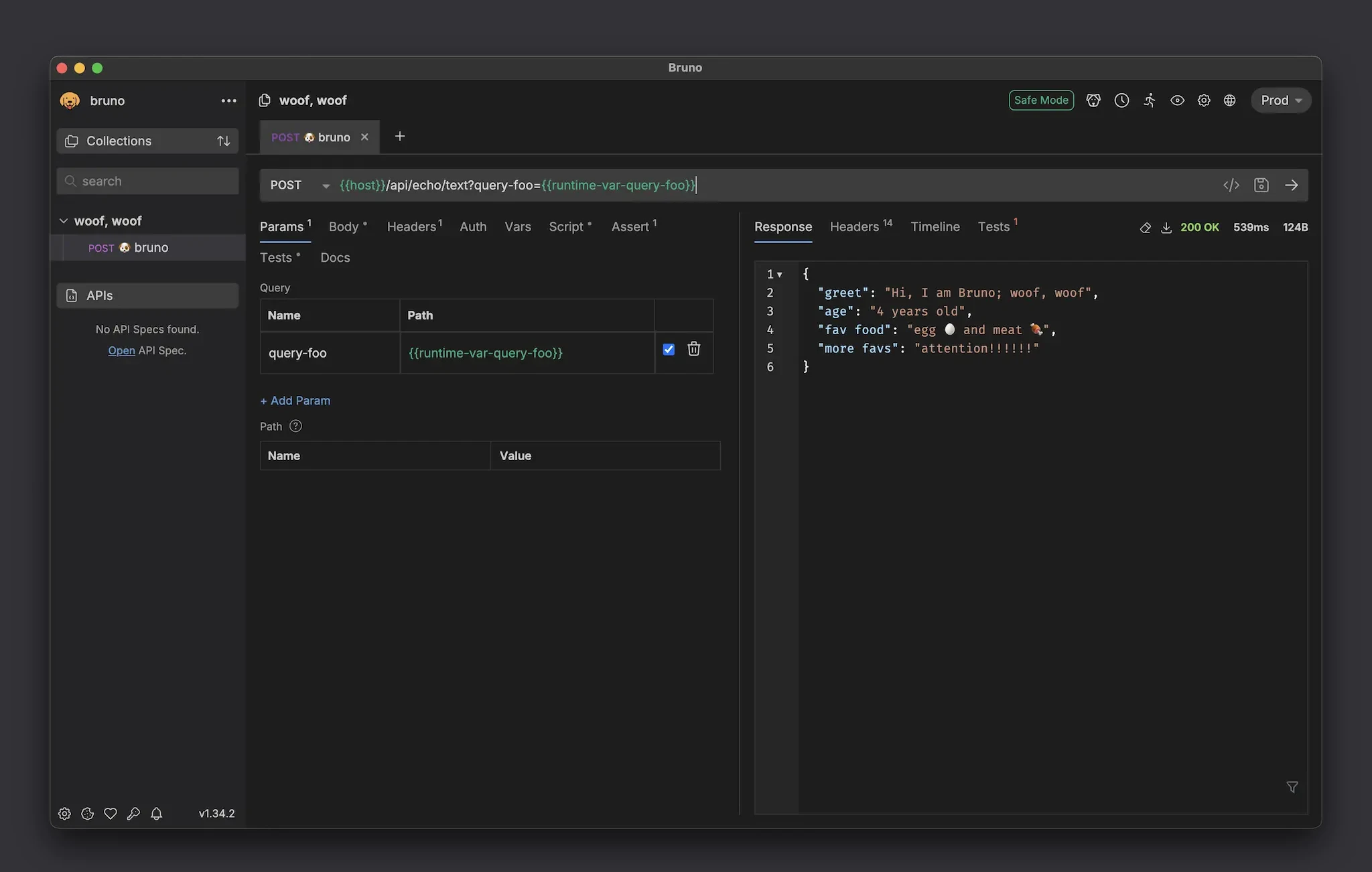Click the {{runtime-var-query-foo}} value cell
Image resolution: width=1372 pixels, height=872 pixels.
pyautogui.click(x=527, y=353)
